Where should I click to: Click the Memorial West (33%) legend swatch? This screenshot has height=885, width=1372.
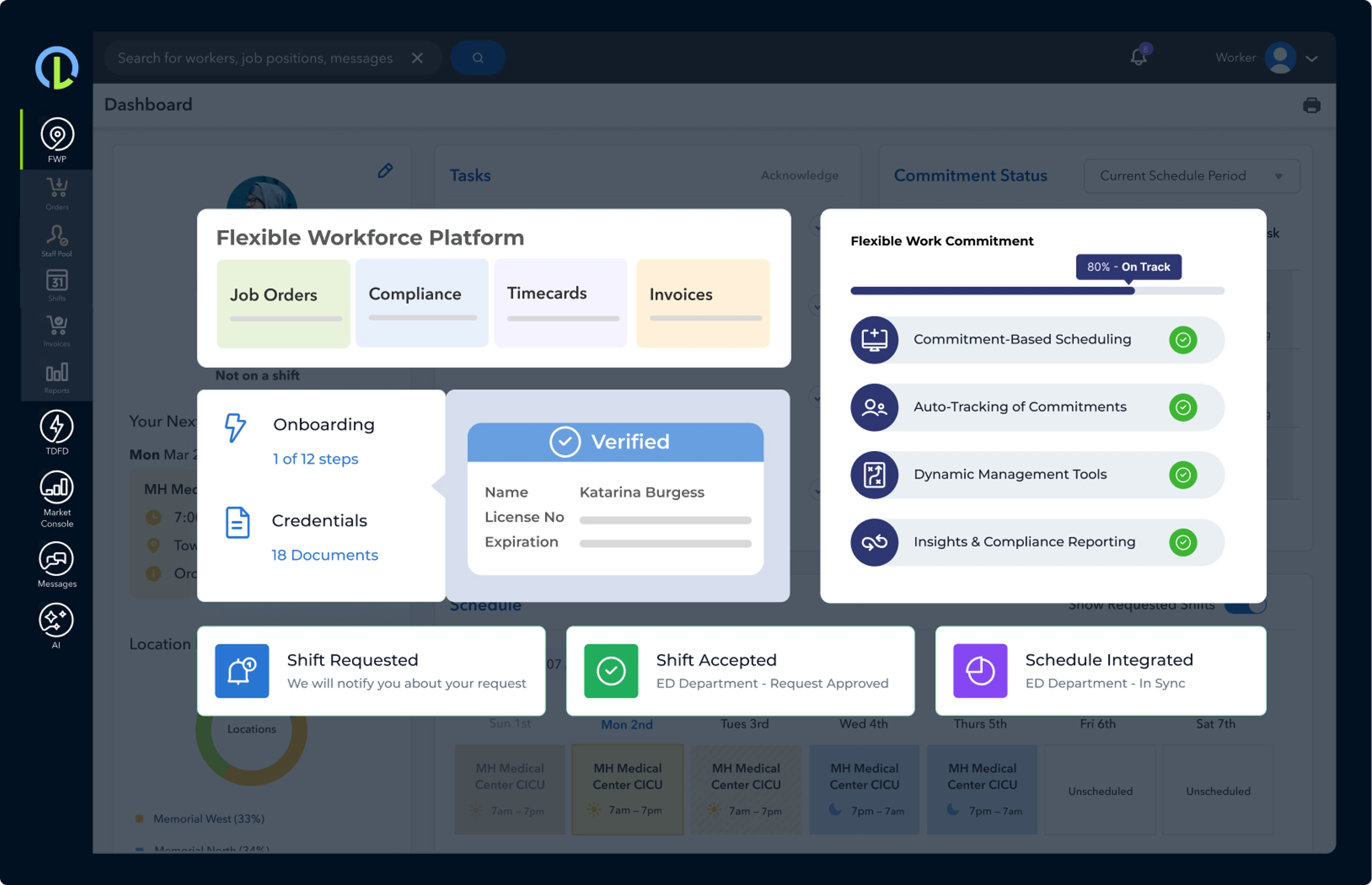(139, 818)
